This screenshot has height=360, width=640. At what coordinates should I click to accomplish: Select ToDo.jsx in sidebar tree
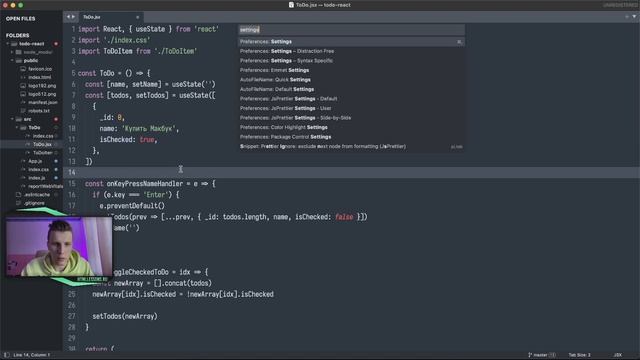(42, 144)
